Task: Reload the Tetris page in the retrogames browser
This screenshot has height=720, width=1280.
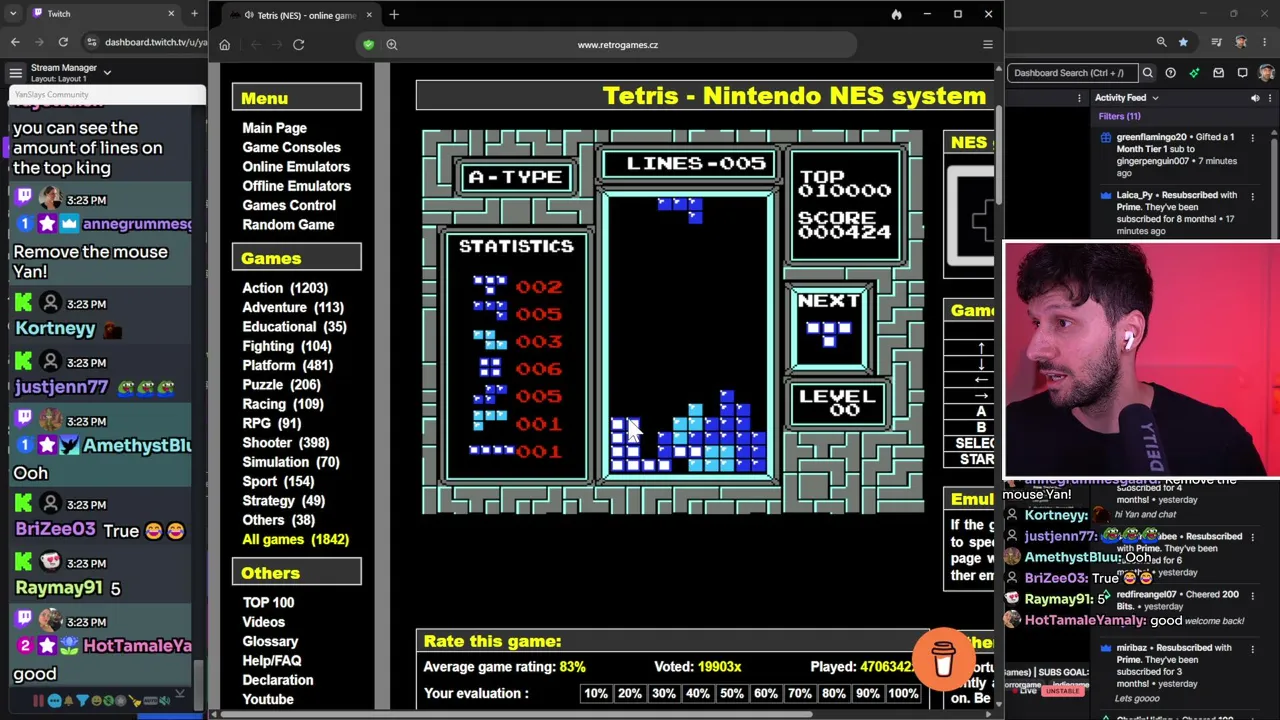Action: (x=298, y=45)
